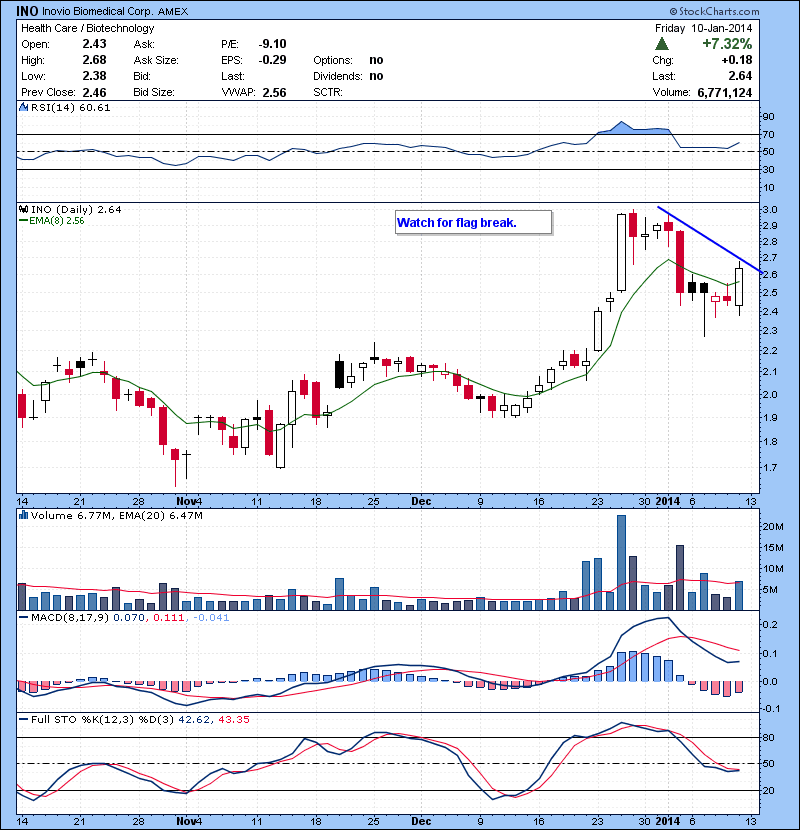This screenshot has width=800, height=830.
Task: Click the 'EMA(8) 2.56' legend text
Action: coord(57,221)
